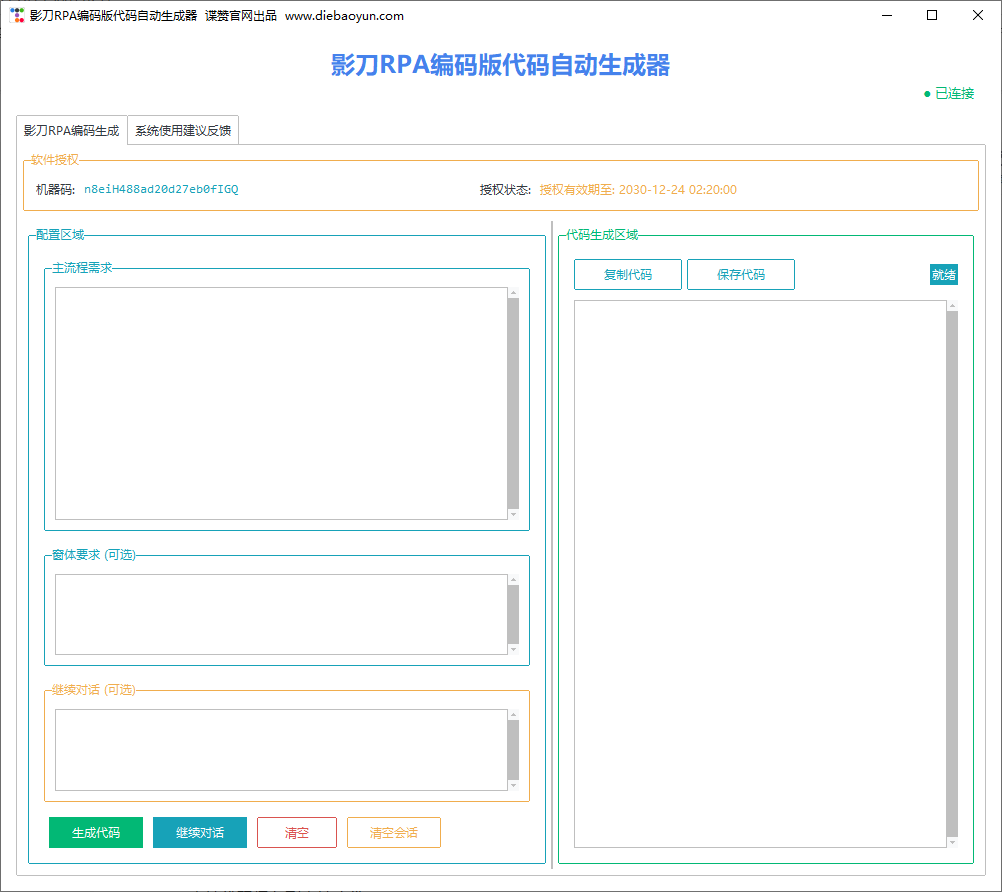This screenshot has height=892, width=1002.
Task: Focus the 继续对话 (可选) text area
Action: (281, 750)
